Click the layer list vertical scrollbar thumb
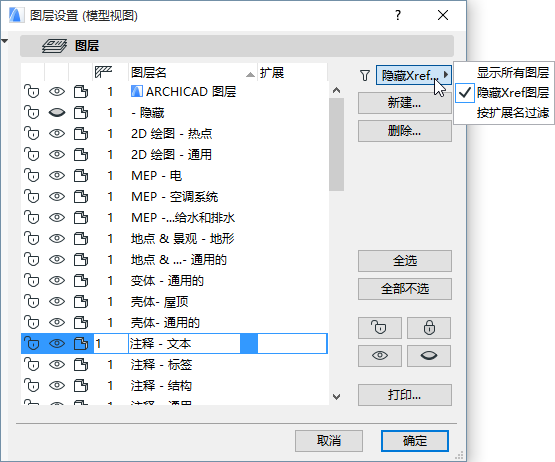 (x=336, y=144)
